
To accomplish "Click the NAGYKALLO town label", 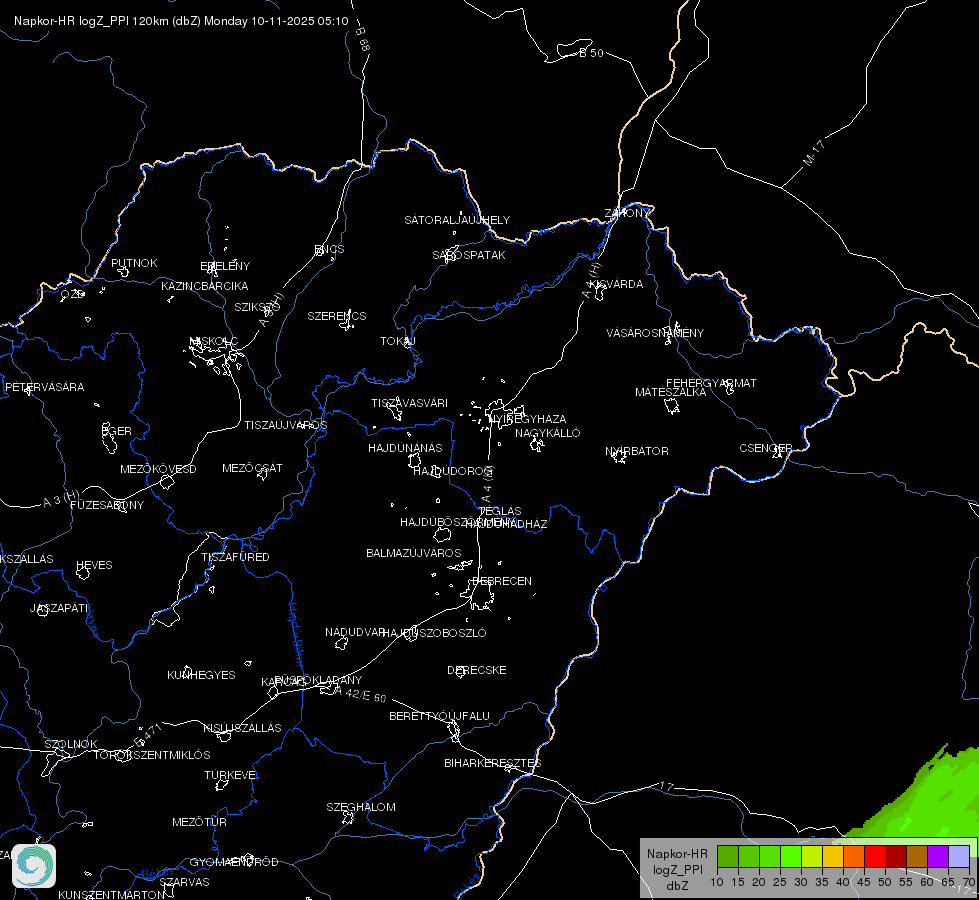I will (x=548, y=433).
